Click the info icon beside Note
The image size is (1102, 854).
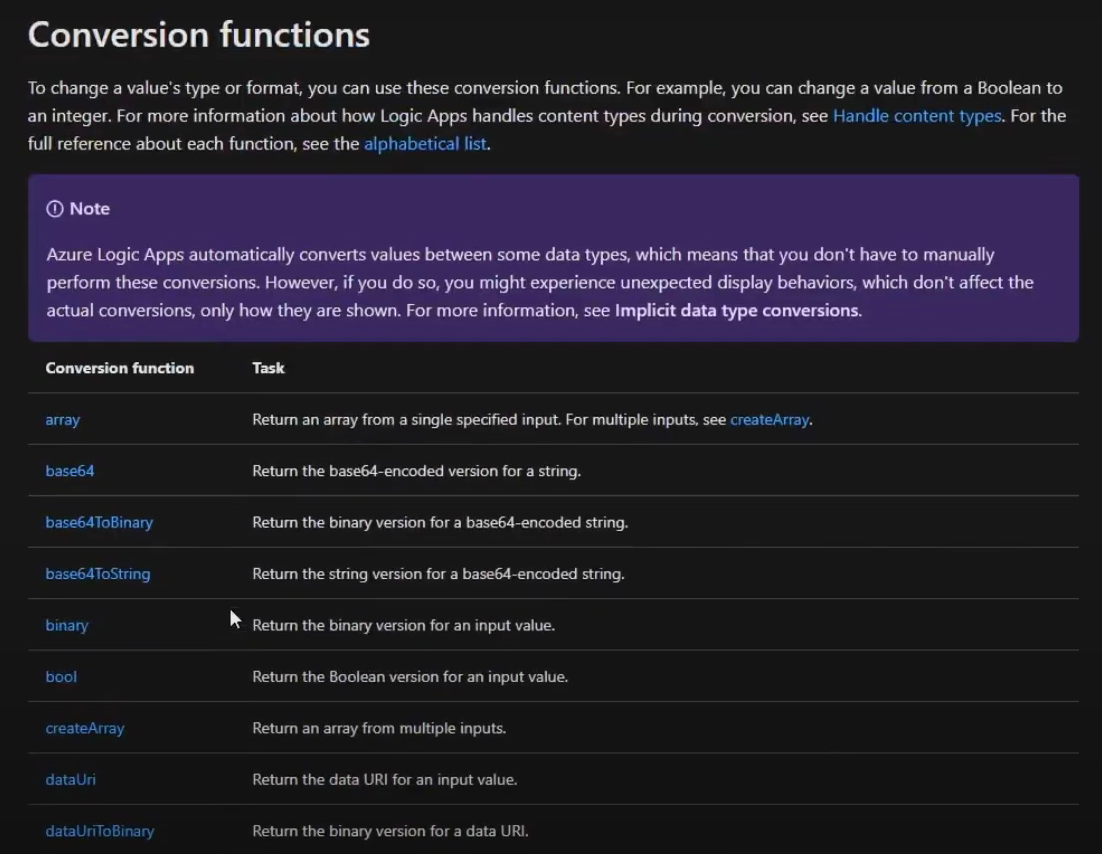[x=55, y=209]
